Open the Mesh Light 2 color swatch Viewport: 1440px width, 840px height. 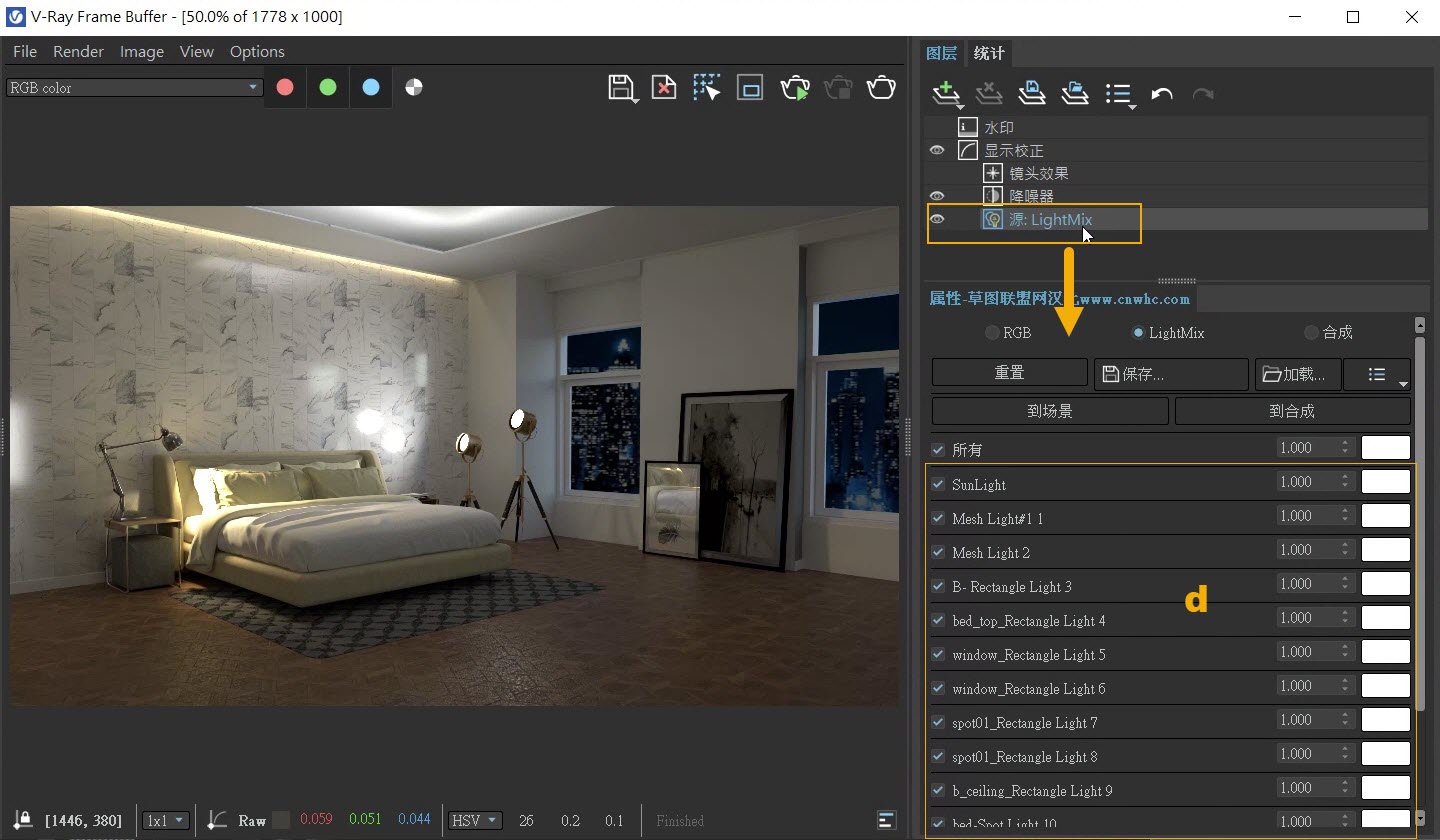point(1385,550)
